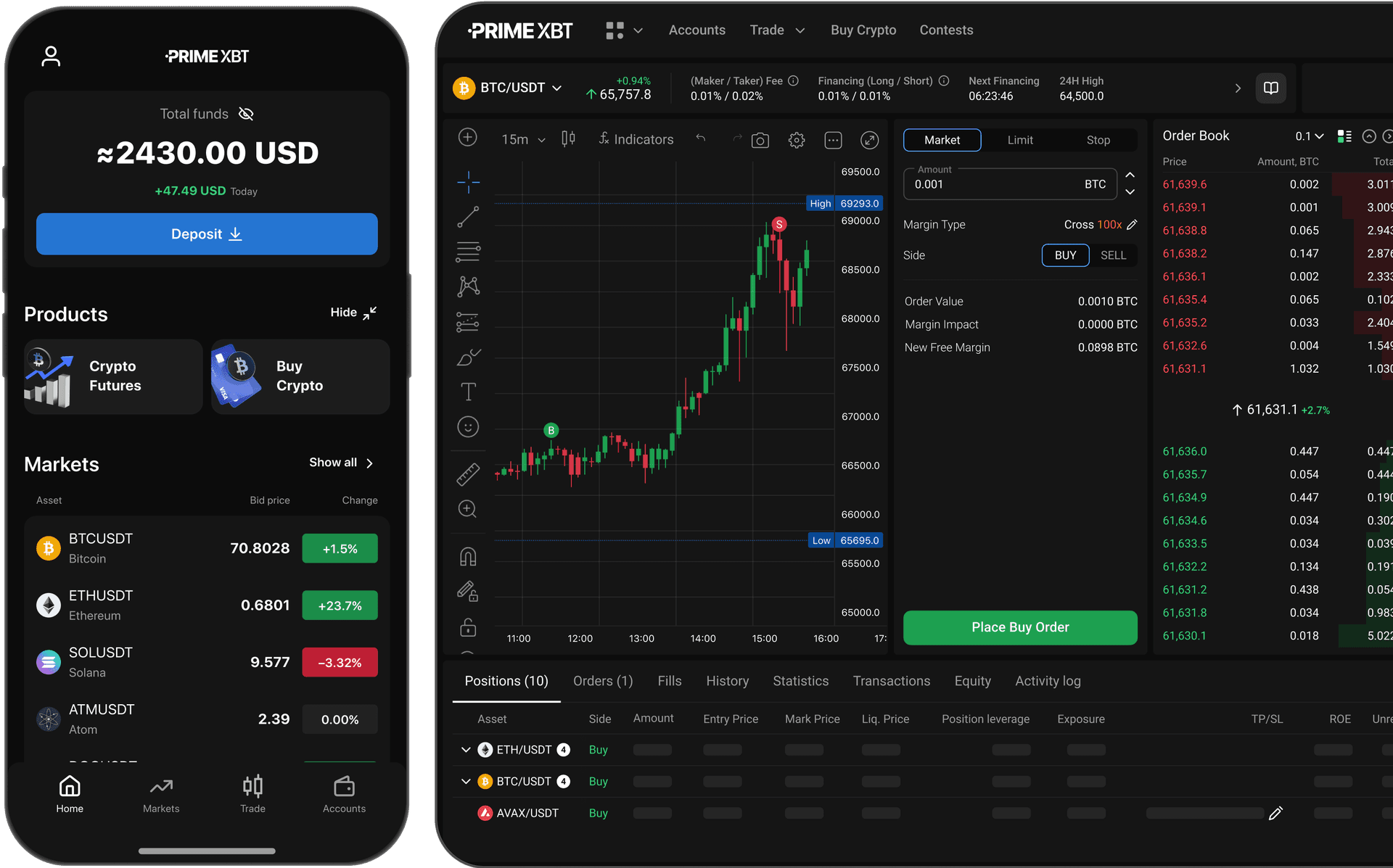The width and height of the screenshot is (1393, 868).
Task: Click Place Buy Order button
Action: click(x=1020, y=627)
